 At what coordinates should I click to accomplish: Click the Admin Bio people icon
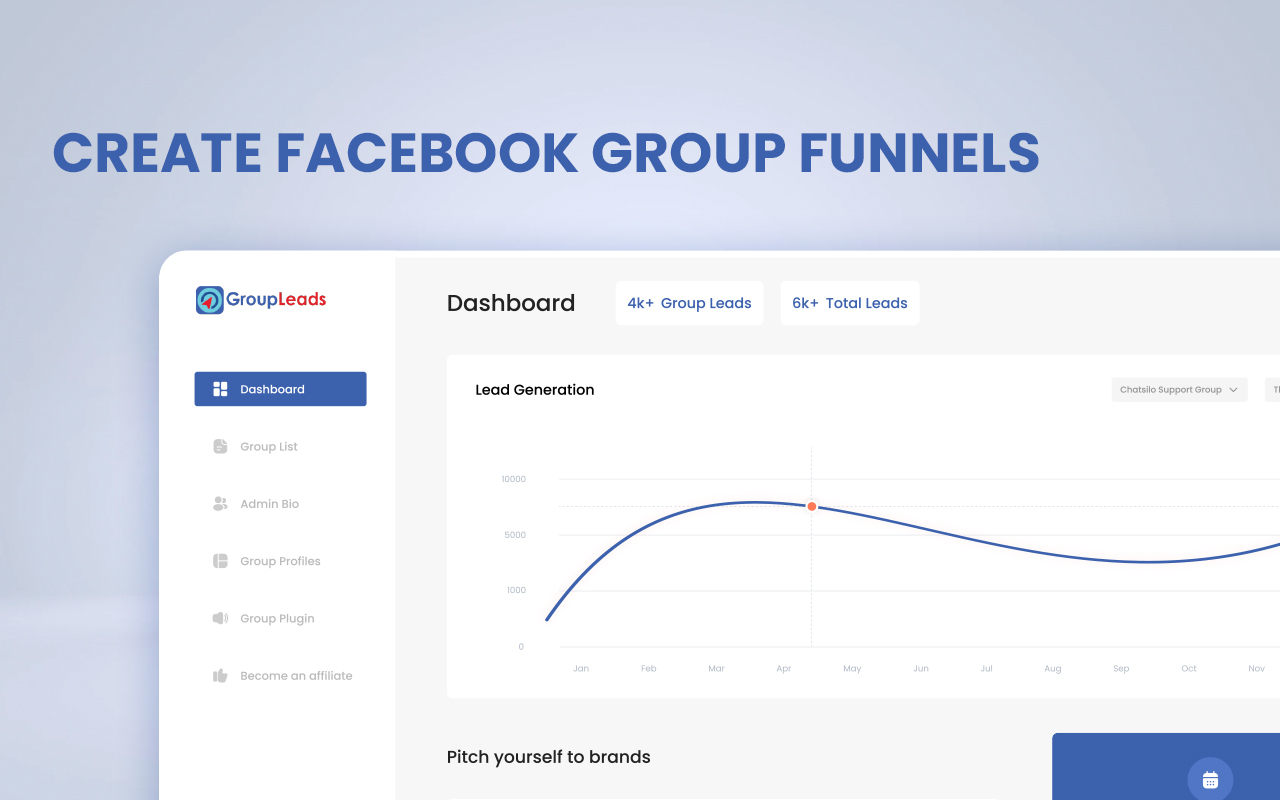[219, 503]
